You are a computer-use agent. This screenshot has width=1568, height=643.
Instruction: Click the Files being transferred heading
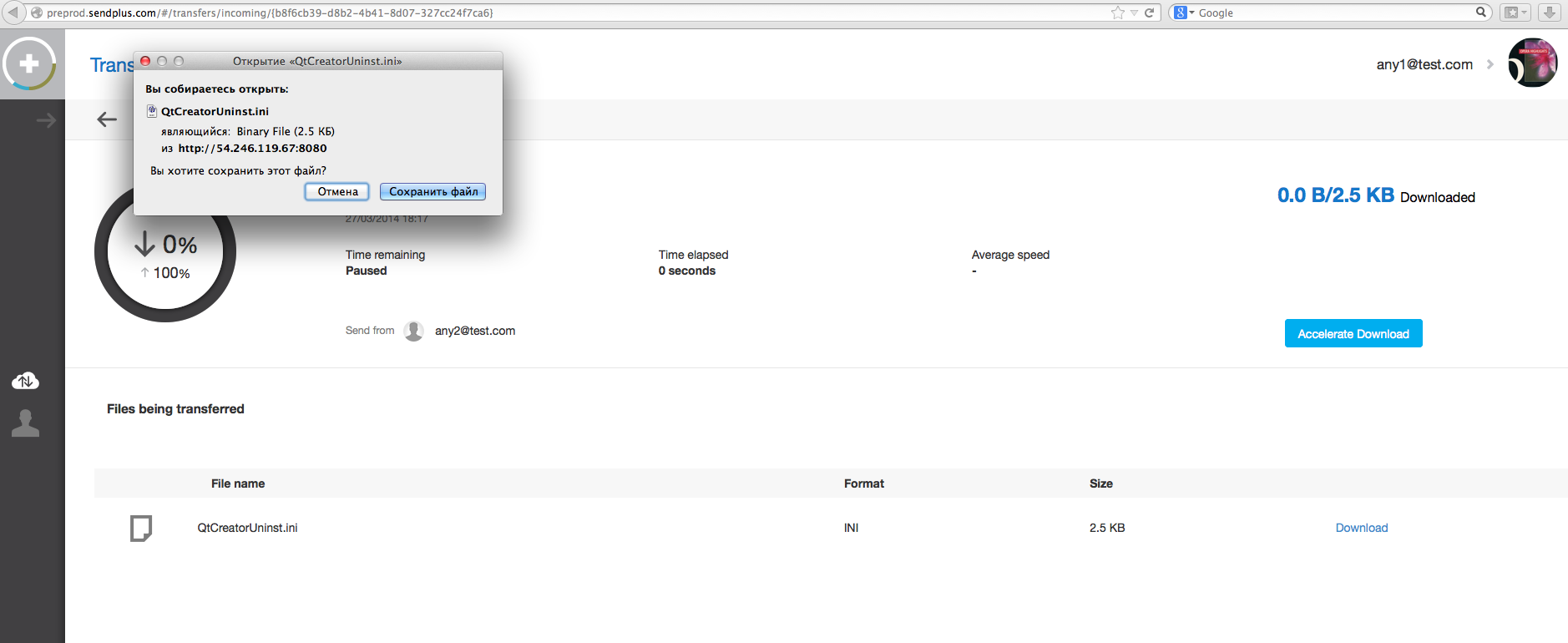tap(175, 408)
